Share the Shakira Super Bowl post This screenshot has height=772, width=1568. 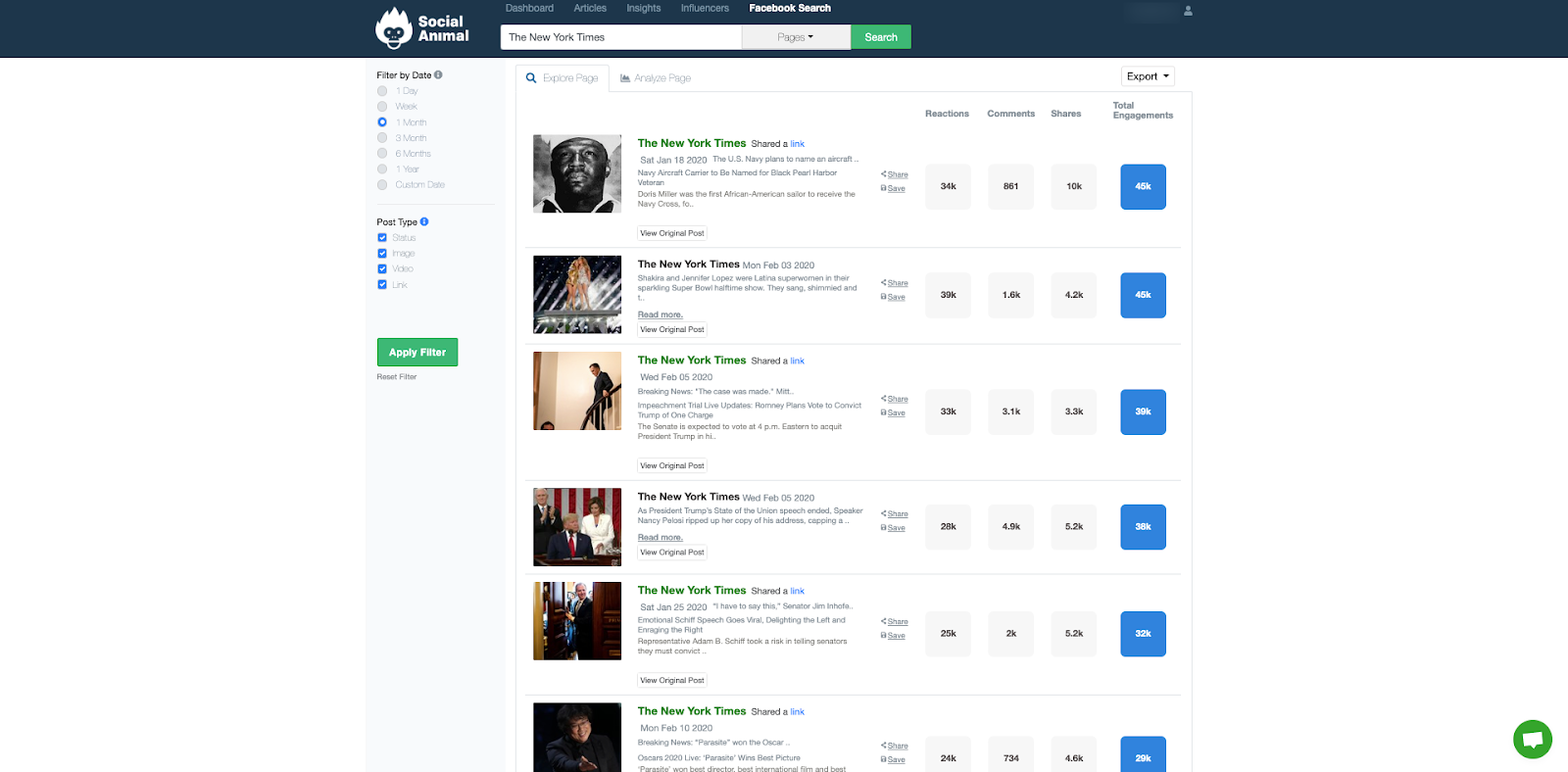895,283
